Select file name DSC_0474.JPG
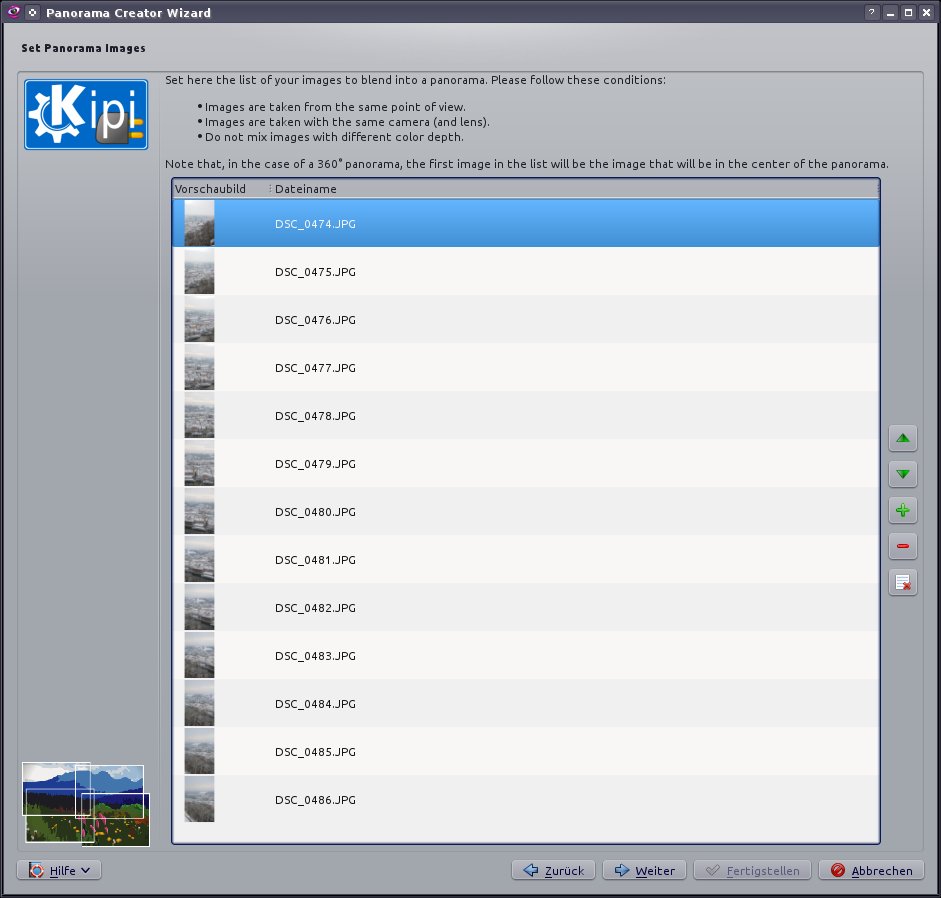The image size is (941, 898). (315, 224)
